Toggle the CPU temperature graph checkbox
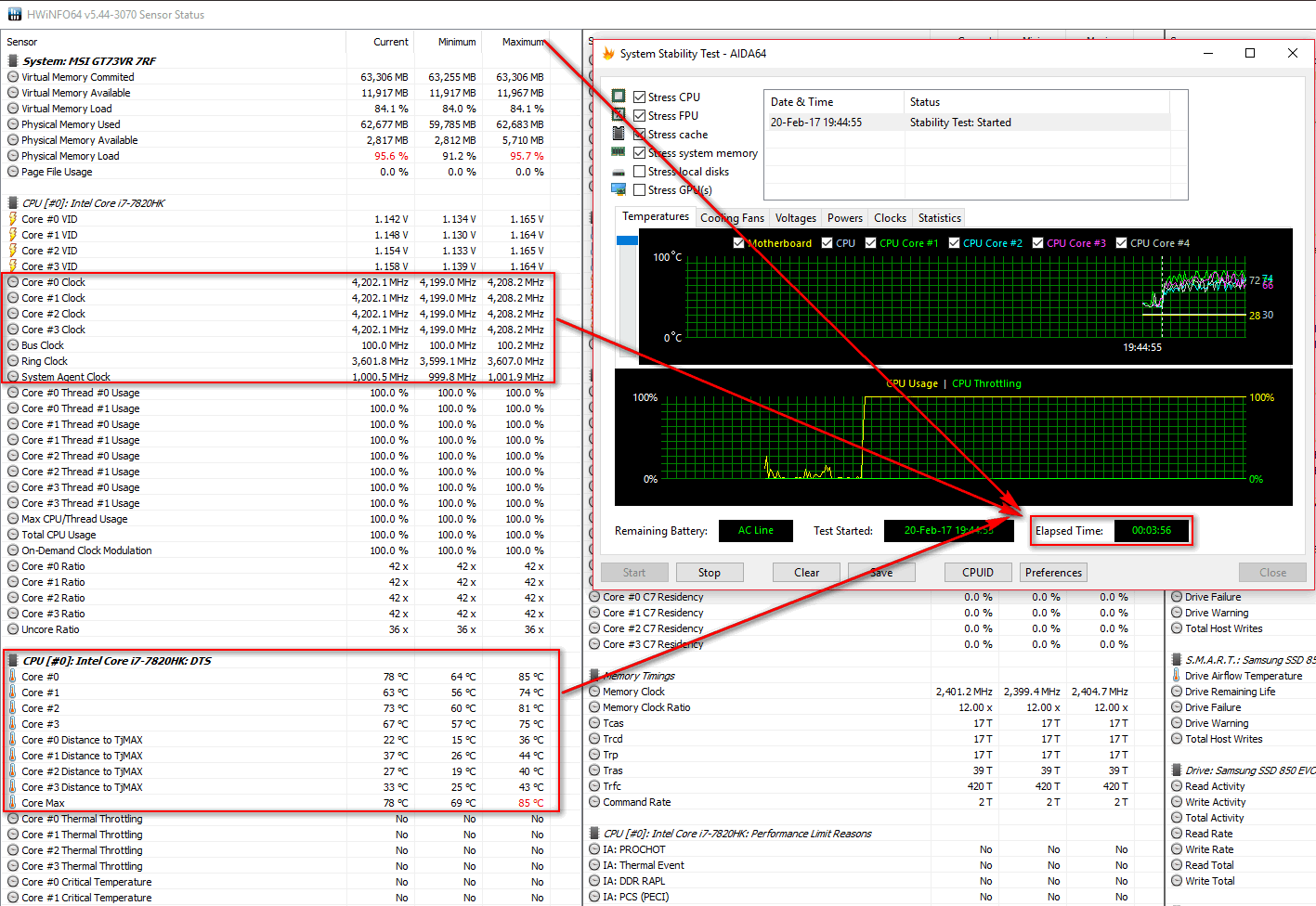Screen dimensions: 1316x906 pyautogui.click(x=827, y=243)
